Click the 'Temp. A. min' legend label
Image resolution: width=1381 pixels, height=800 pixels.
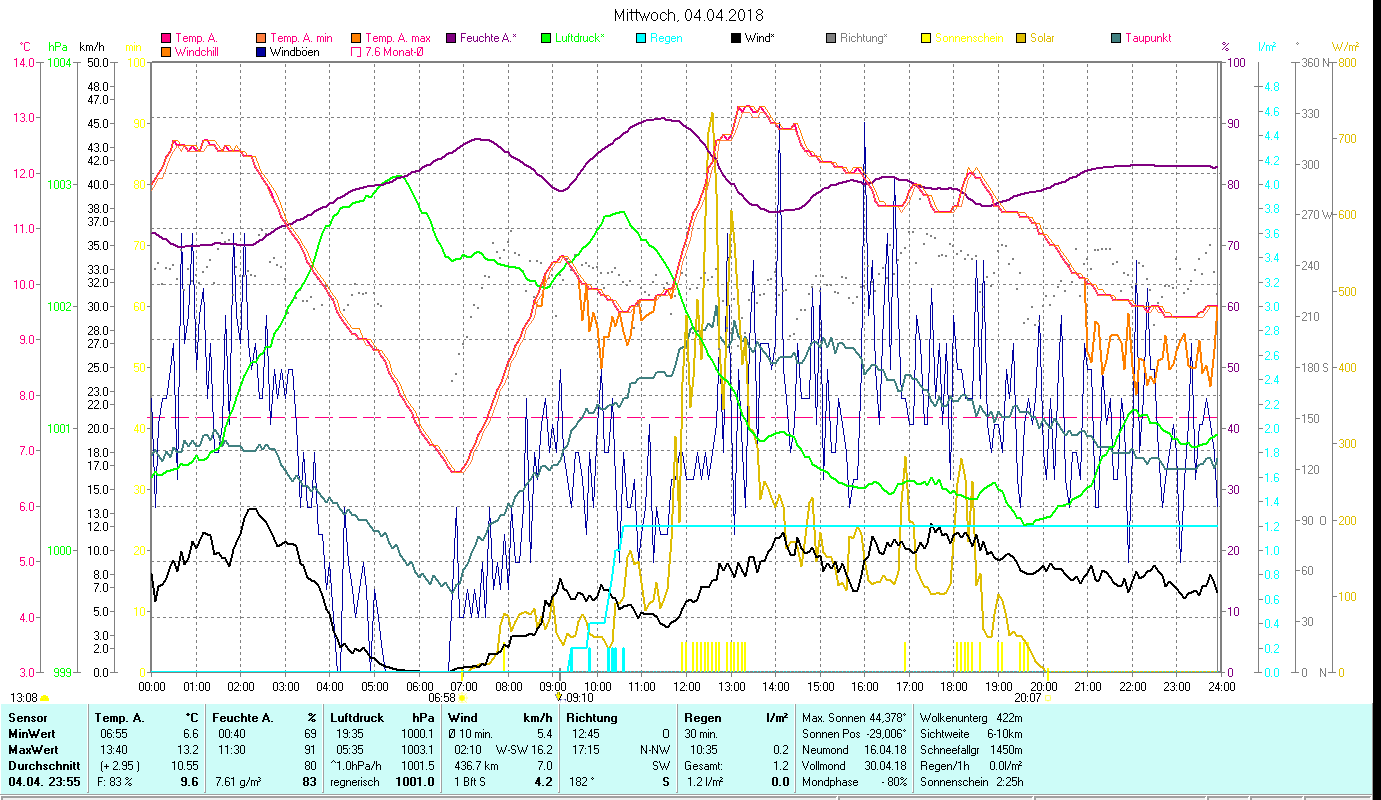pyautogui.click(x=301, y=38)
